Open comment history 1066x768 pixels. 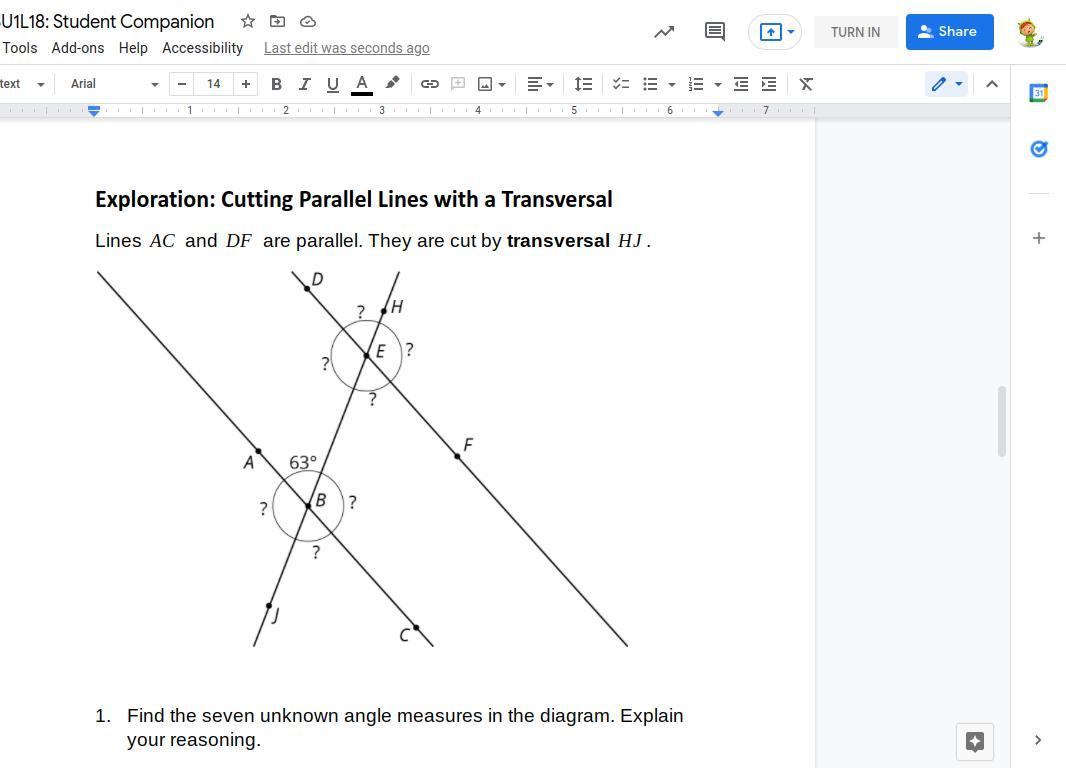coord(714,32)
